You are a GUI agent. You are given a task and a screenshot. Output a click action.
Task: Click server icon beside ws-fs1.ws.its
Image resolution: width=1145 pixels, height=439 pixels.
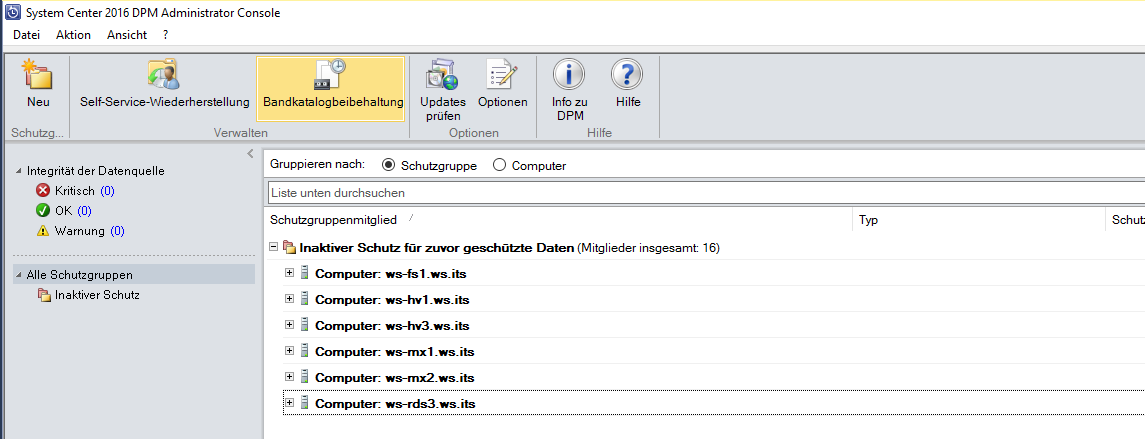[x=305, y=273]
